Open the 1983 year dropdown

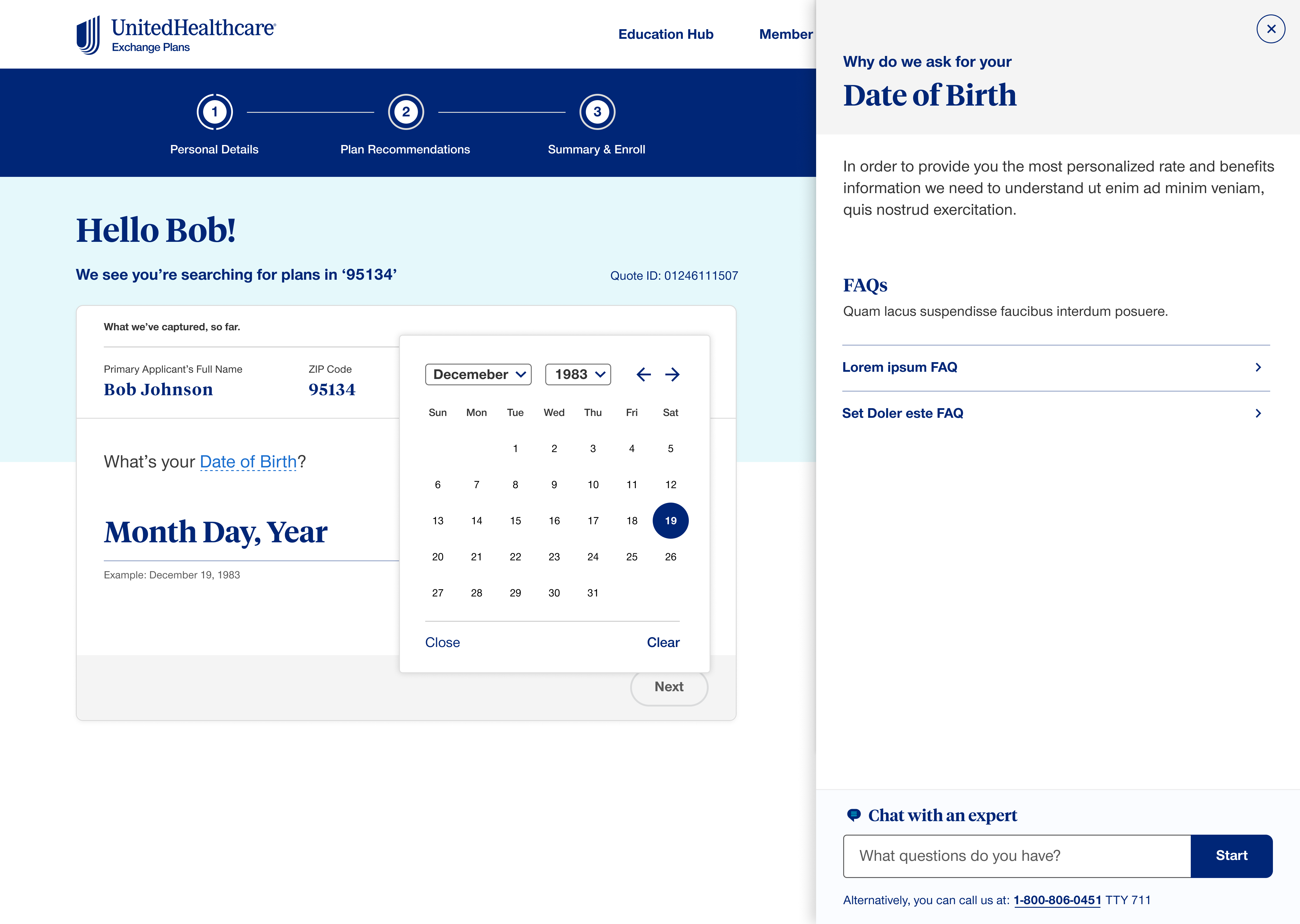pos(578,374)
